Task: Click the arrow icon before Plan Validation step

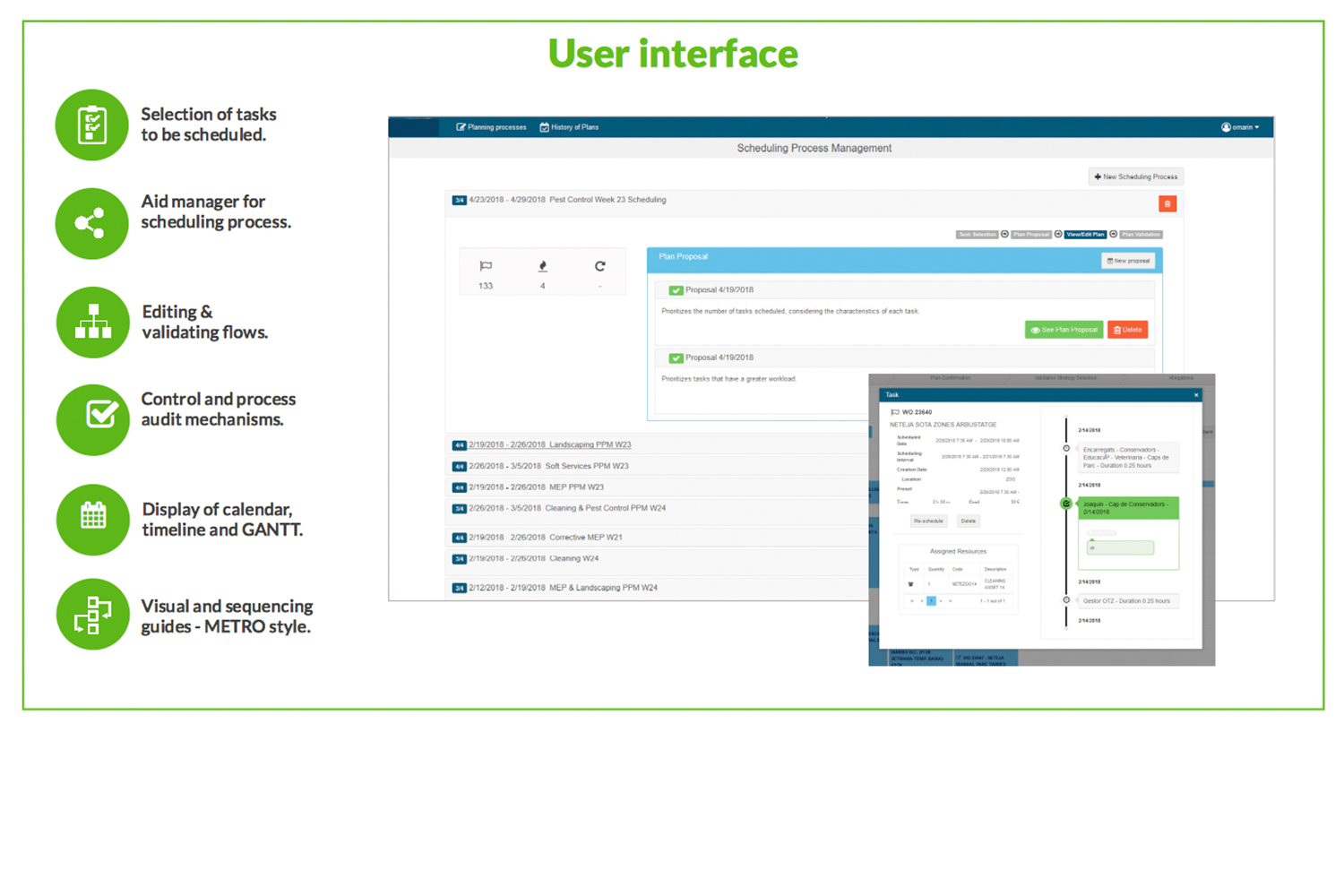Action: pos(1114,234)
